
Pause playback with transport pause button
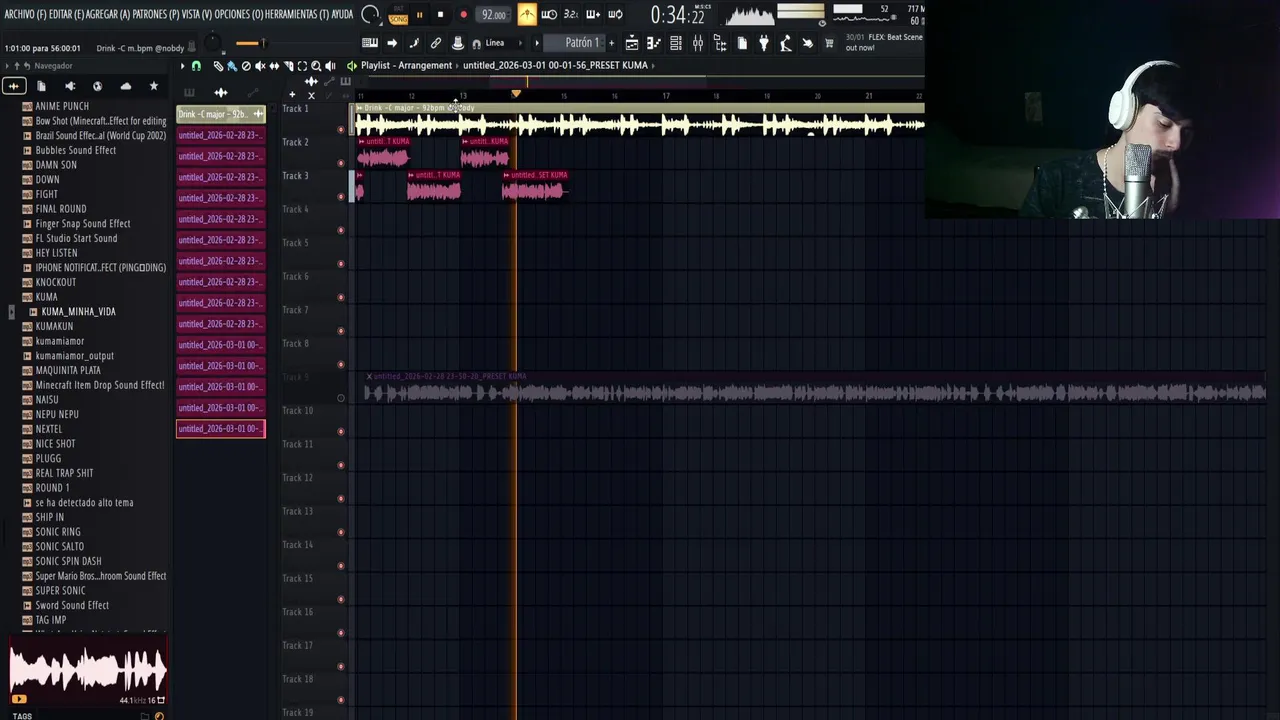[x=419, y=15]
